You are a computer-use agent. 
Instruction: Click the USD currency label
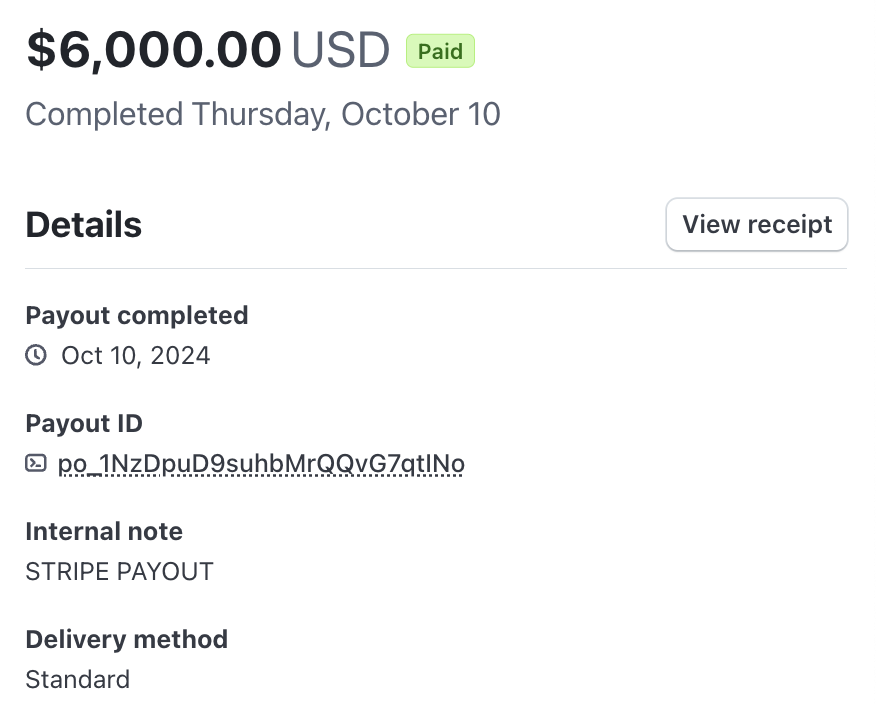[x=340, y=50]
